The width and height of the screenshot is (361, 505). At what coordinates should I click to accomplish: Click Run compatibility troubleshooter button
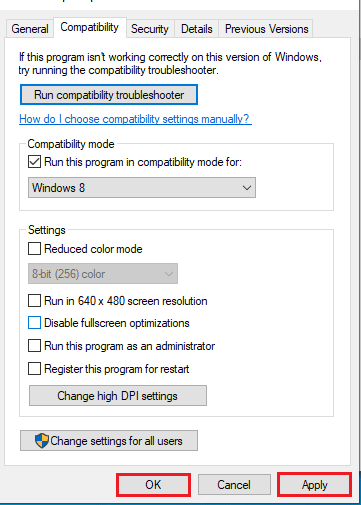pos(109,95)
